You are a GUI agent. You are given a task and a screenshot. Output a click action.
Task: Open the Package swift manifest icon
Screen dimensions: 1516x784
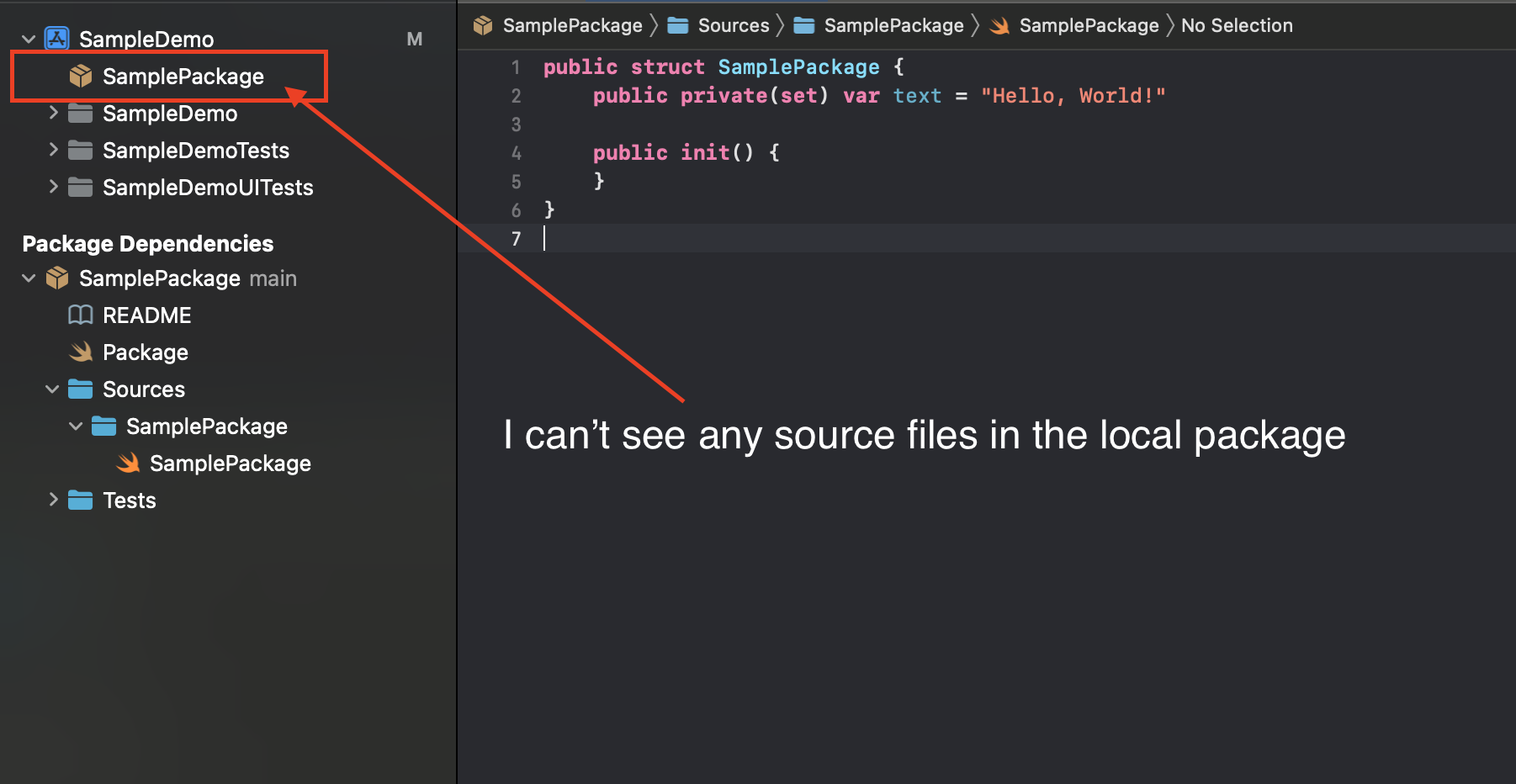pos(81,352)
